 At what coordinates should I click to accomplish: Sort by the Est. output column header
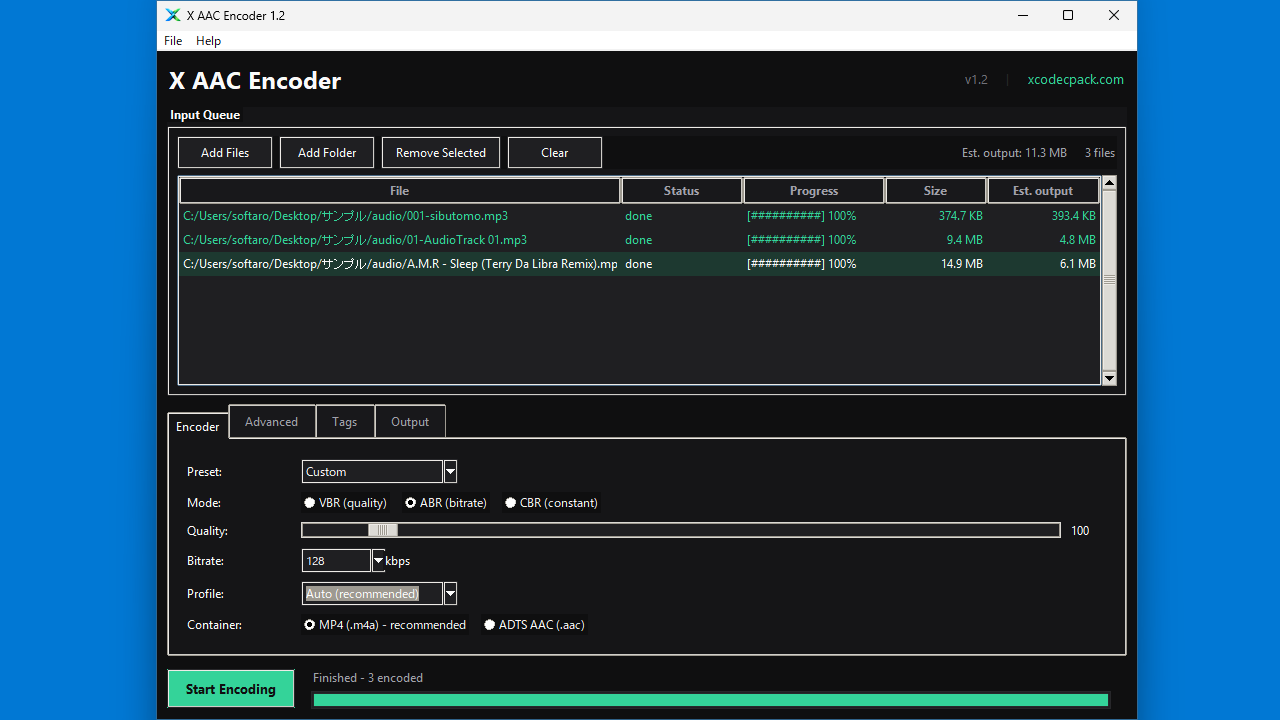pyautogui.click(x=1043, y=191)
